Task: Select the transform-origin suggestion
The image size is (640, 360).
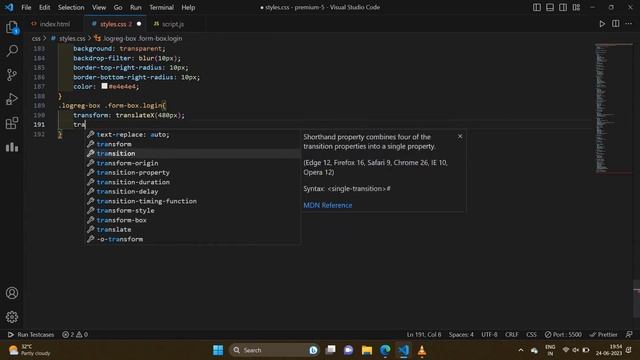Action: (193, 163)
